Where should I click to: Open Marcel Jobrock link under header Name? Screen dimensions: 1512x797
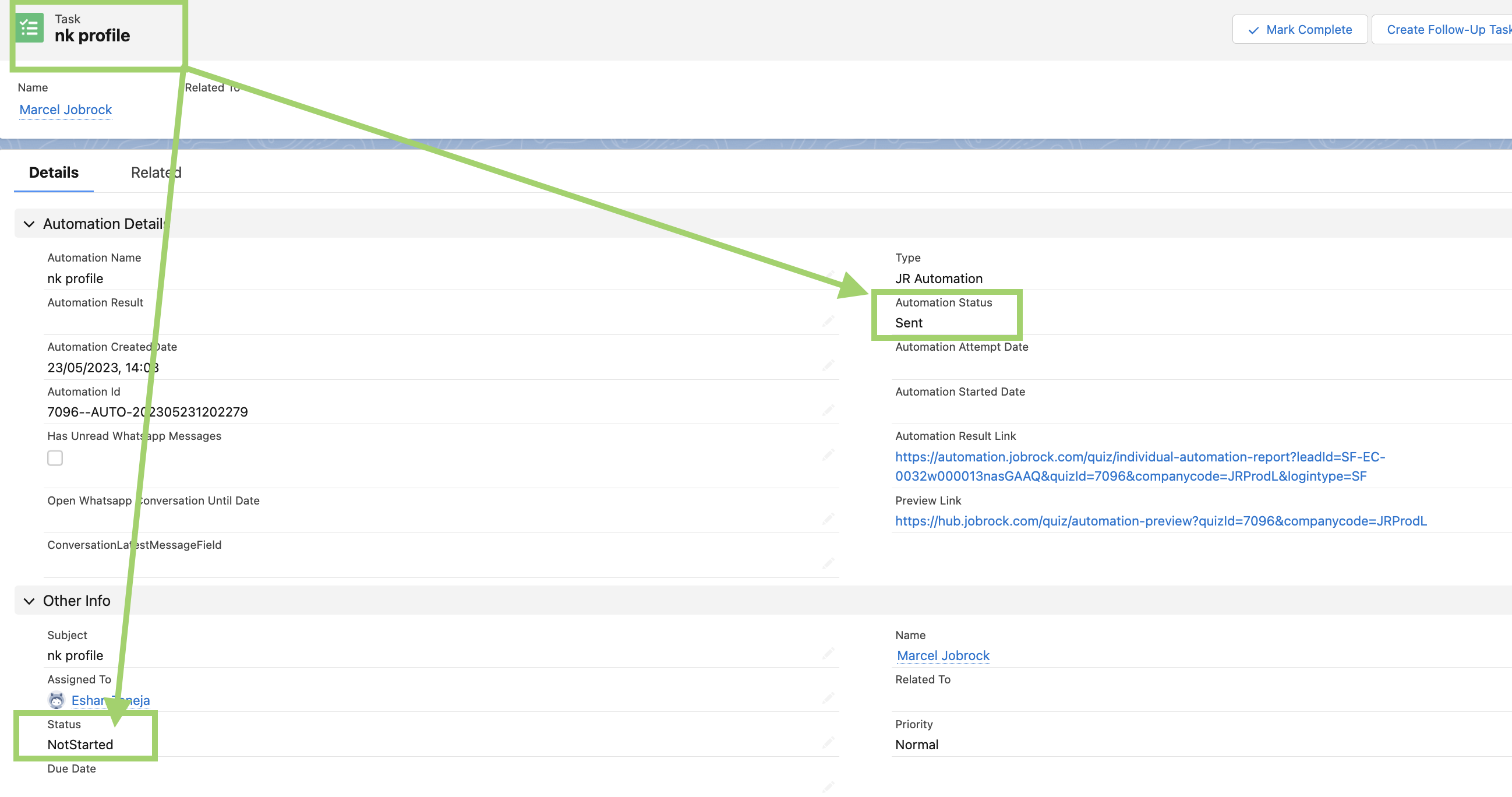tap(66, 110)
